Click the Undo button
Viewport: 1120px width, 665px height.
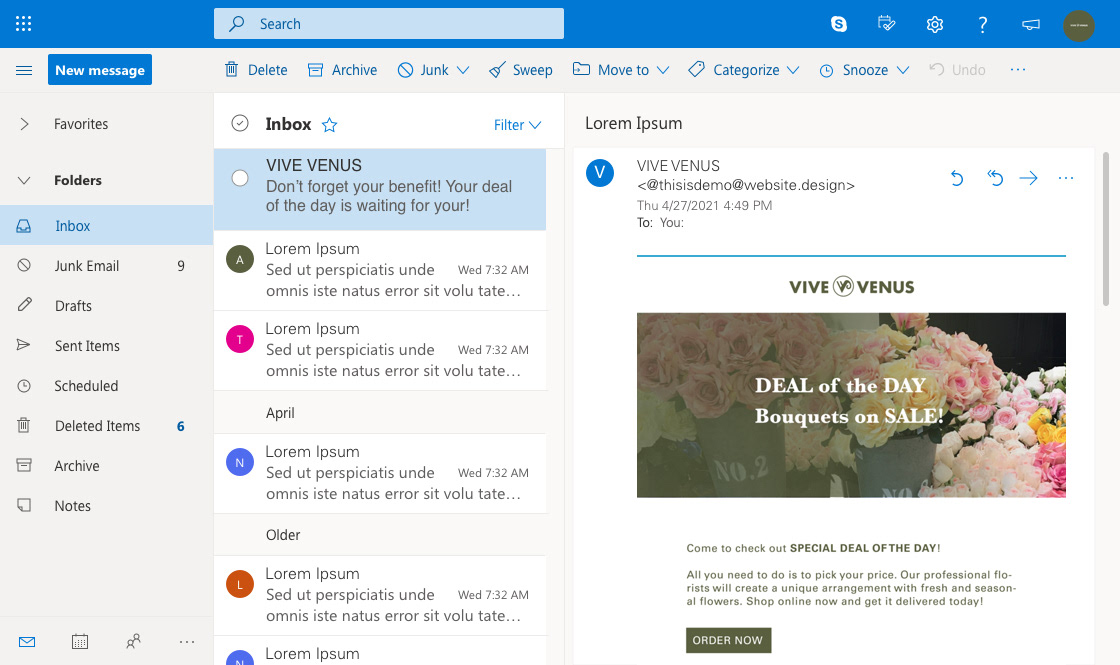point(957,69)
